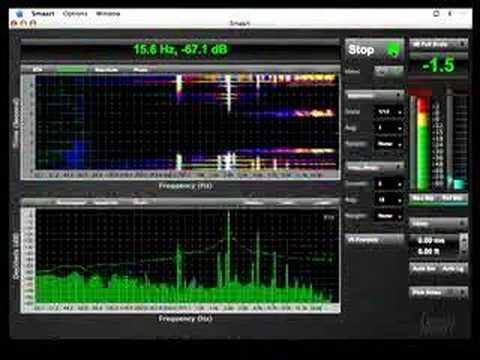Collapse the Frequency Response settings section header
This screenshot has width=480, height=360.
374,166
